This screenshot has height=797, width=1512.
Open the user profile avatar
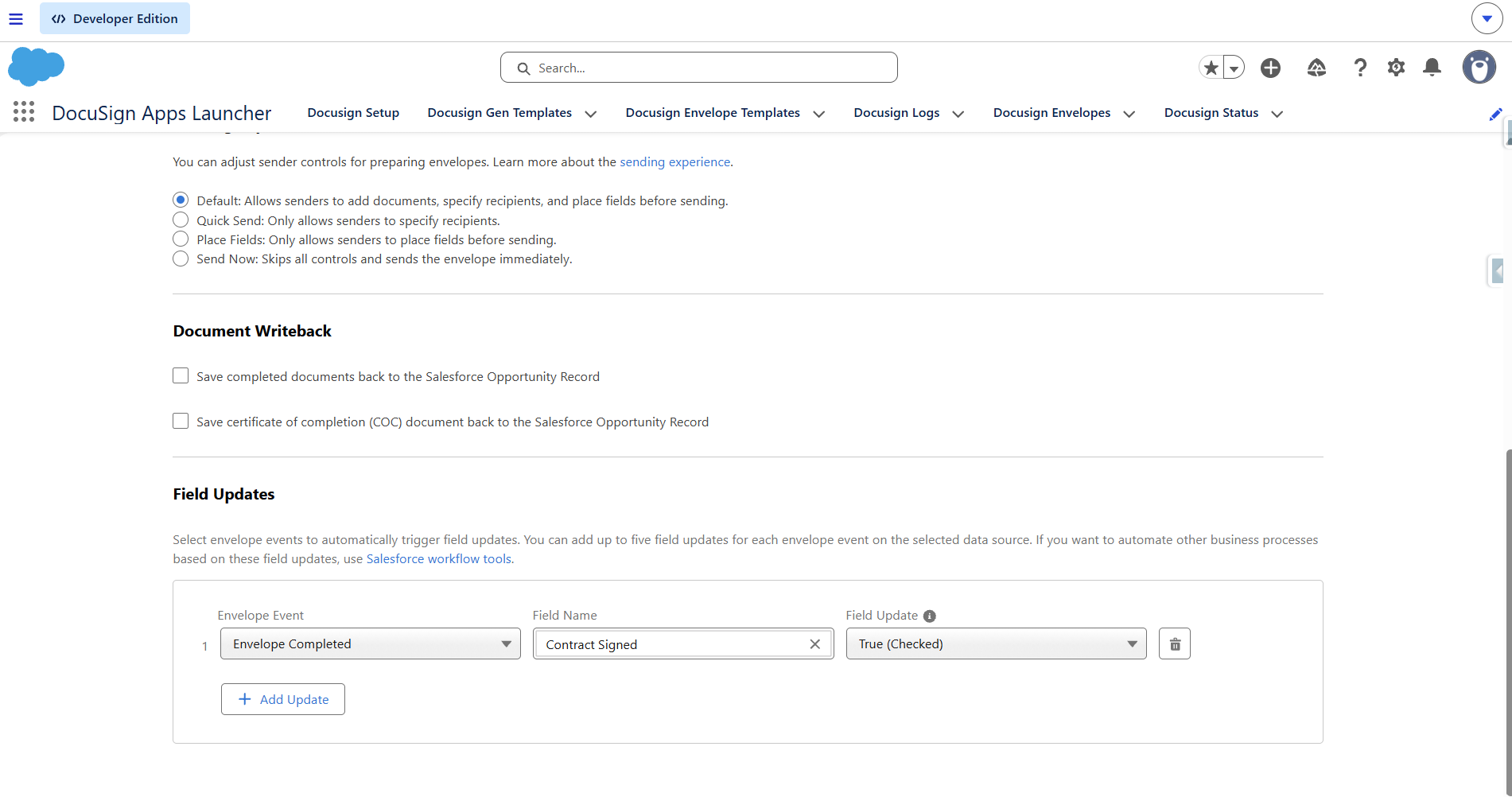point(1479,68)
